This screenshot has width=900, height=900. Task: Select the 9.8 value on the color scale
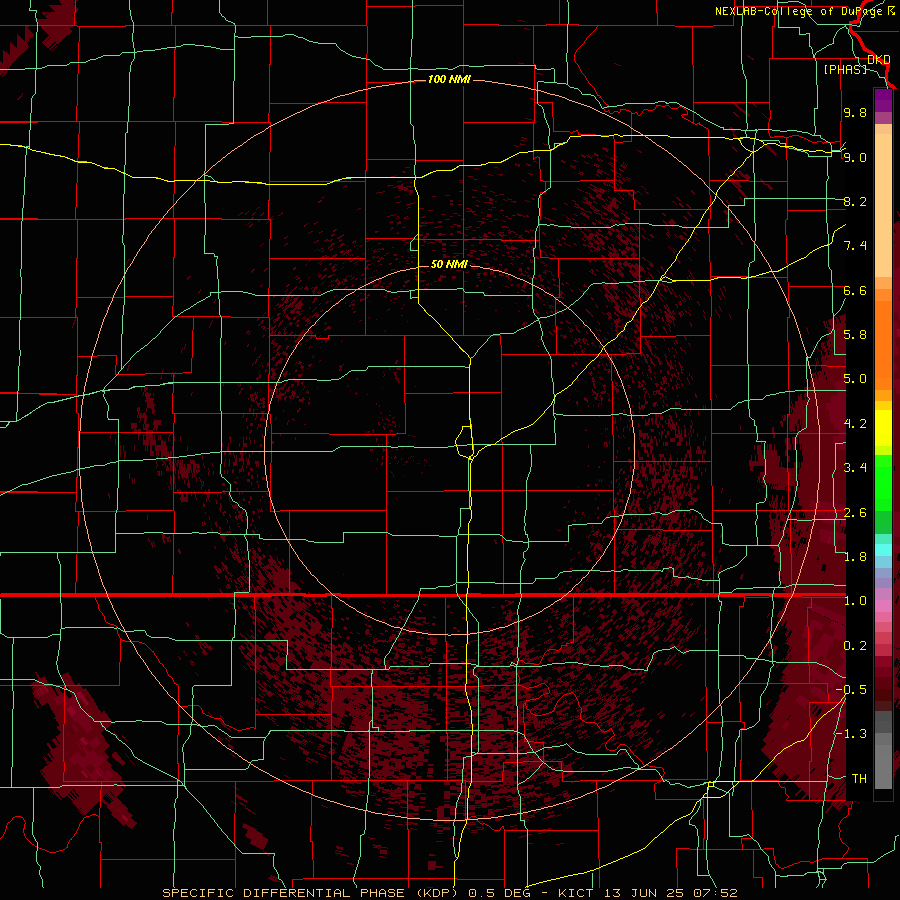tap(855, 112)
